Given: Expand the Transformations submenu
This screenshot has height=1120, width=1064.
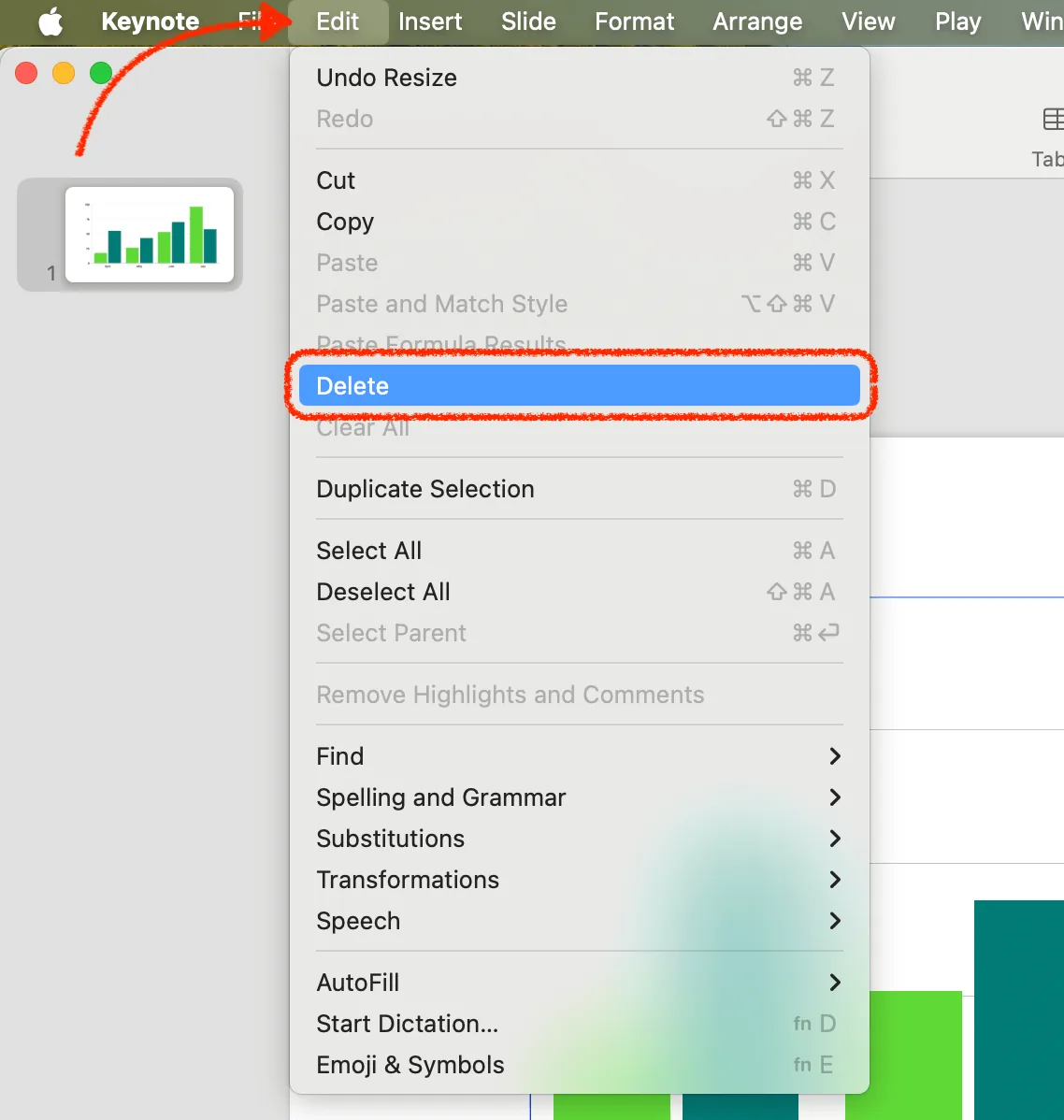Looking at the screenshot, I should tap(579, 880).
